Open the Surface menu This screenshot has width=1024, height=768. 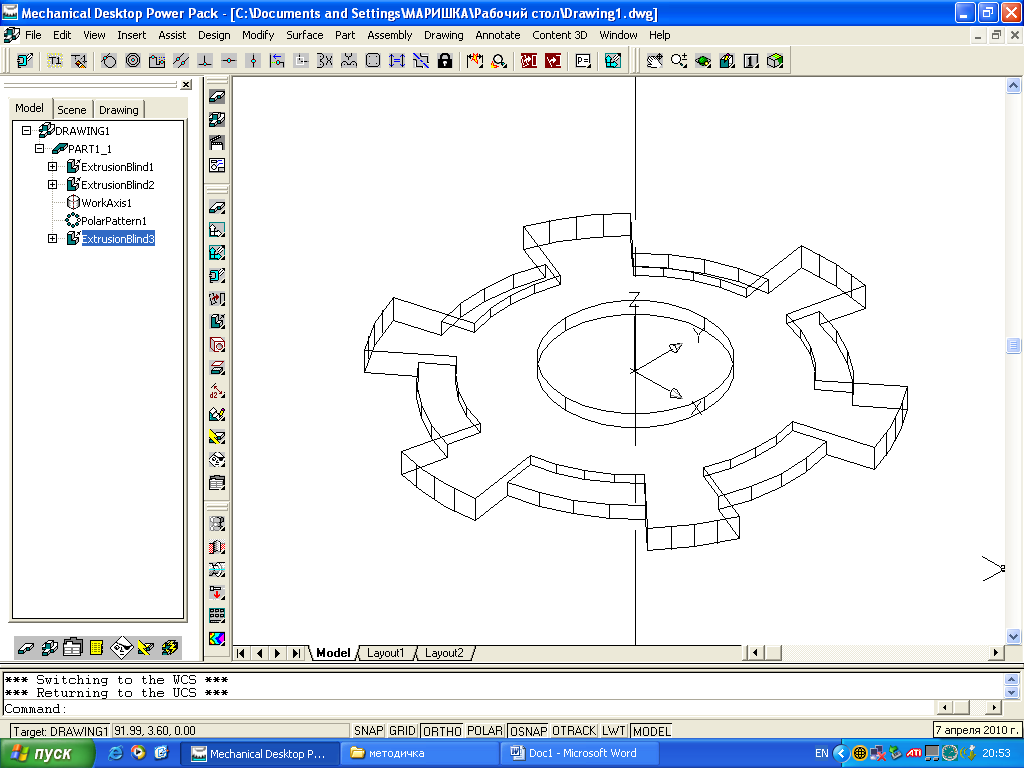point(304,35)
